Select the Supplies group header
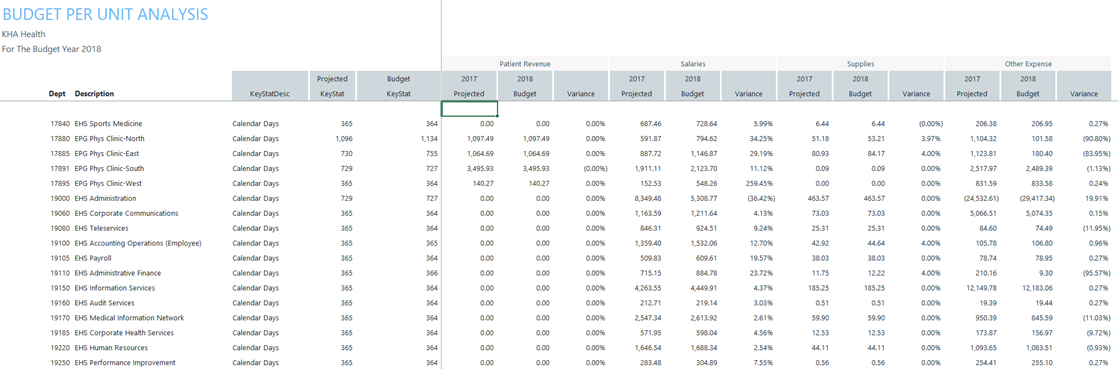 click(x=860, y=64)
